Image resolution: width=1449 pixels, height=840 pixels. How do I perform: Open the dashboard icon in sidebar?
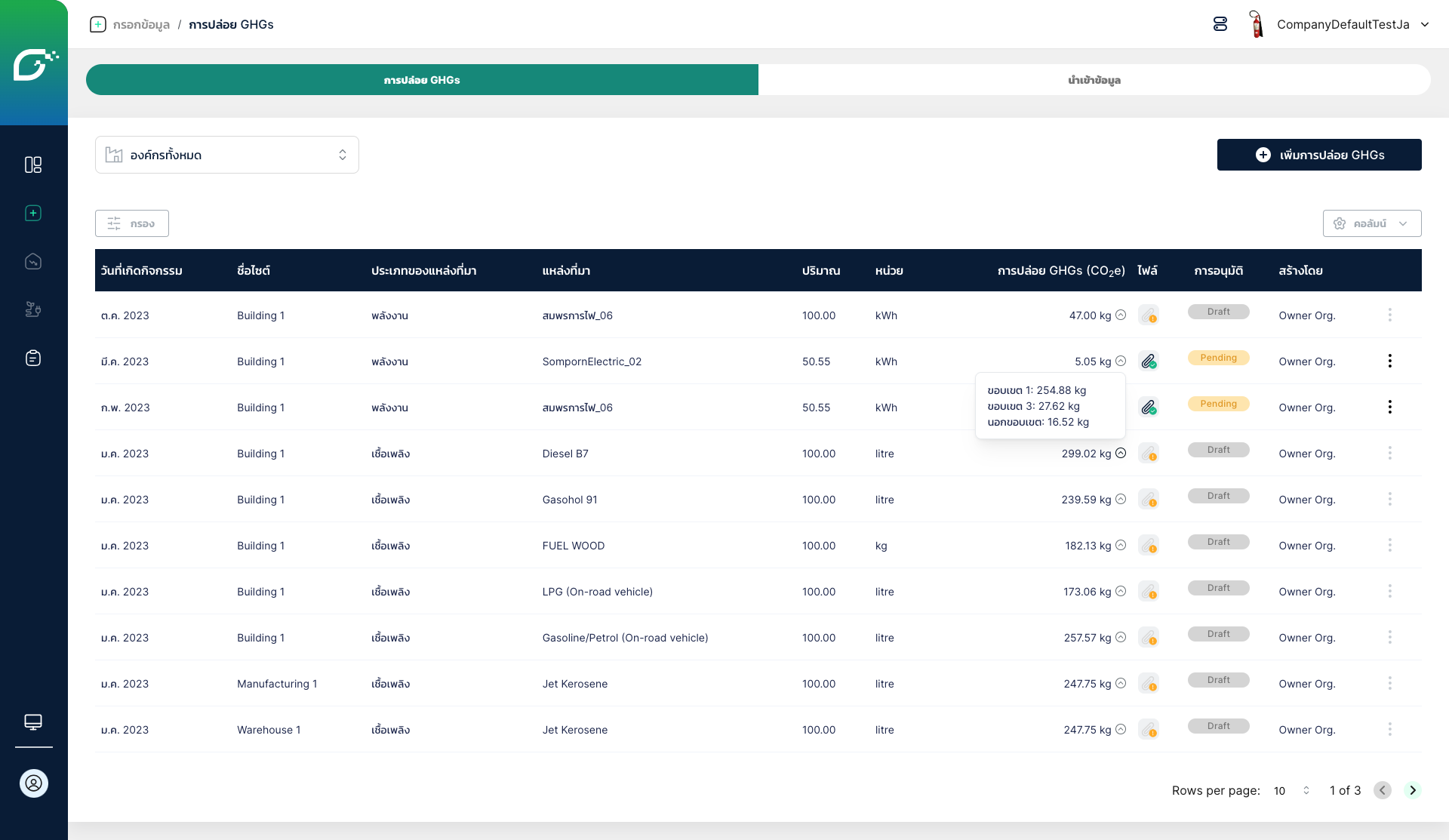(33, 165)
